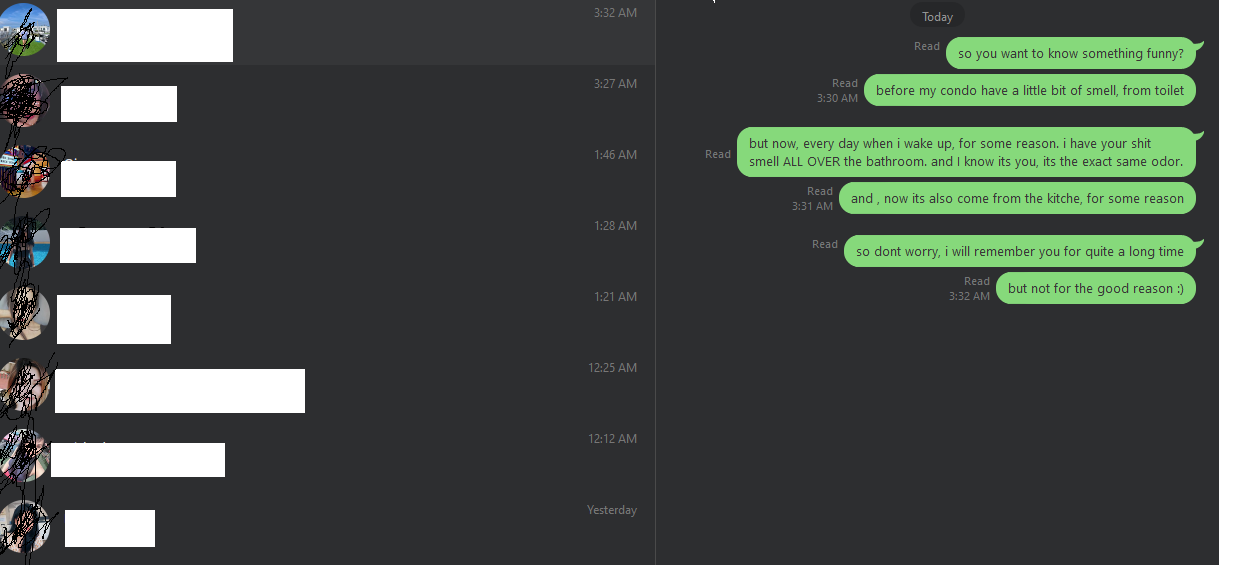Open the chat from 12:25 AM

(x=327, y=386)
